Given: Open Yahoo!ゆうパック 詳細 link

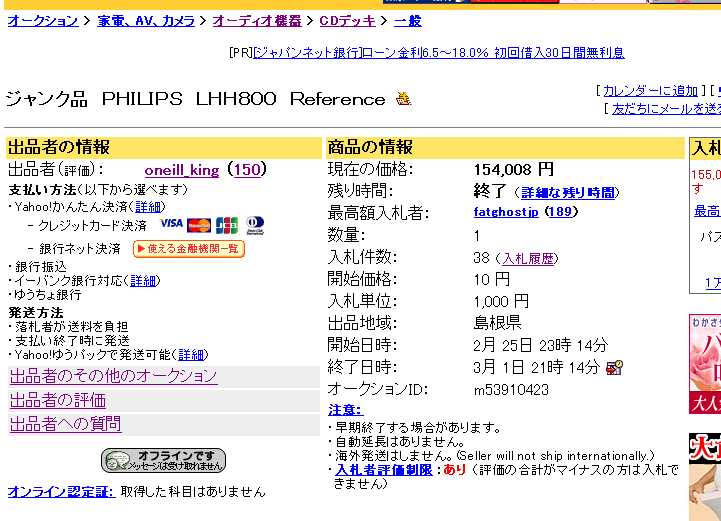Looking at the screenshot, I should coord(191,355).
